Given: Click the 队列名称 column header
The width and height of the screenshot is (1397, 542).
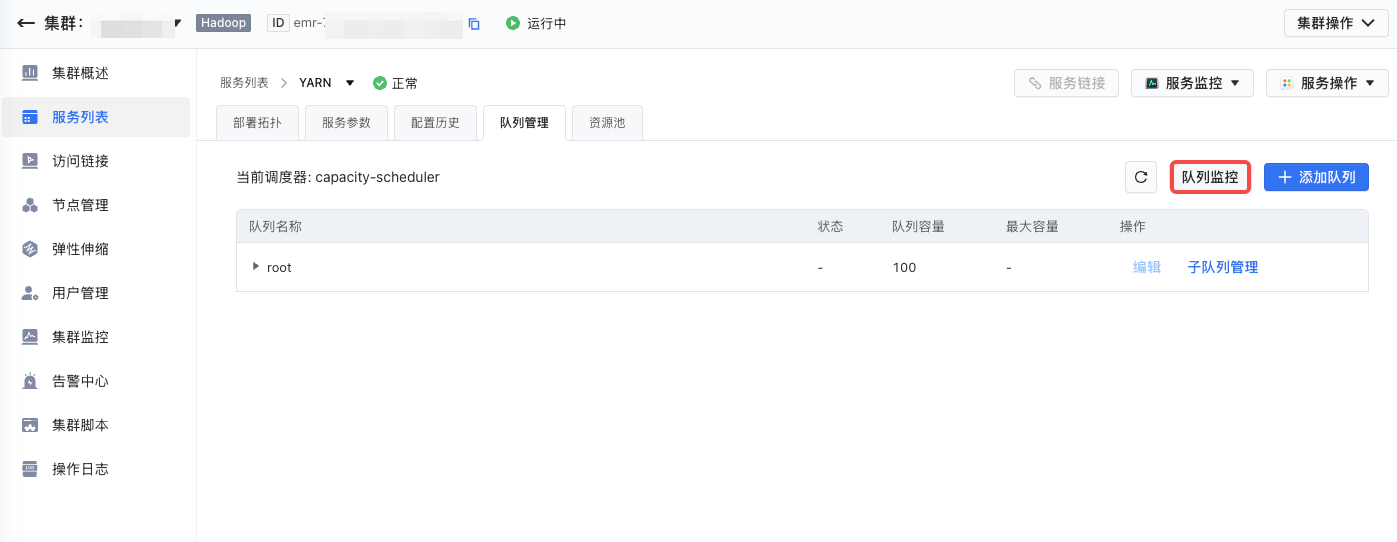Looking at the screenshot, I should tap(275, 226).
